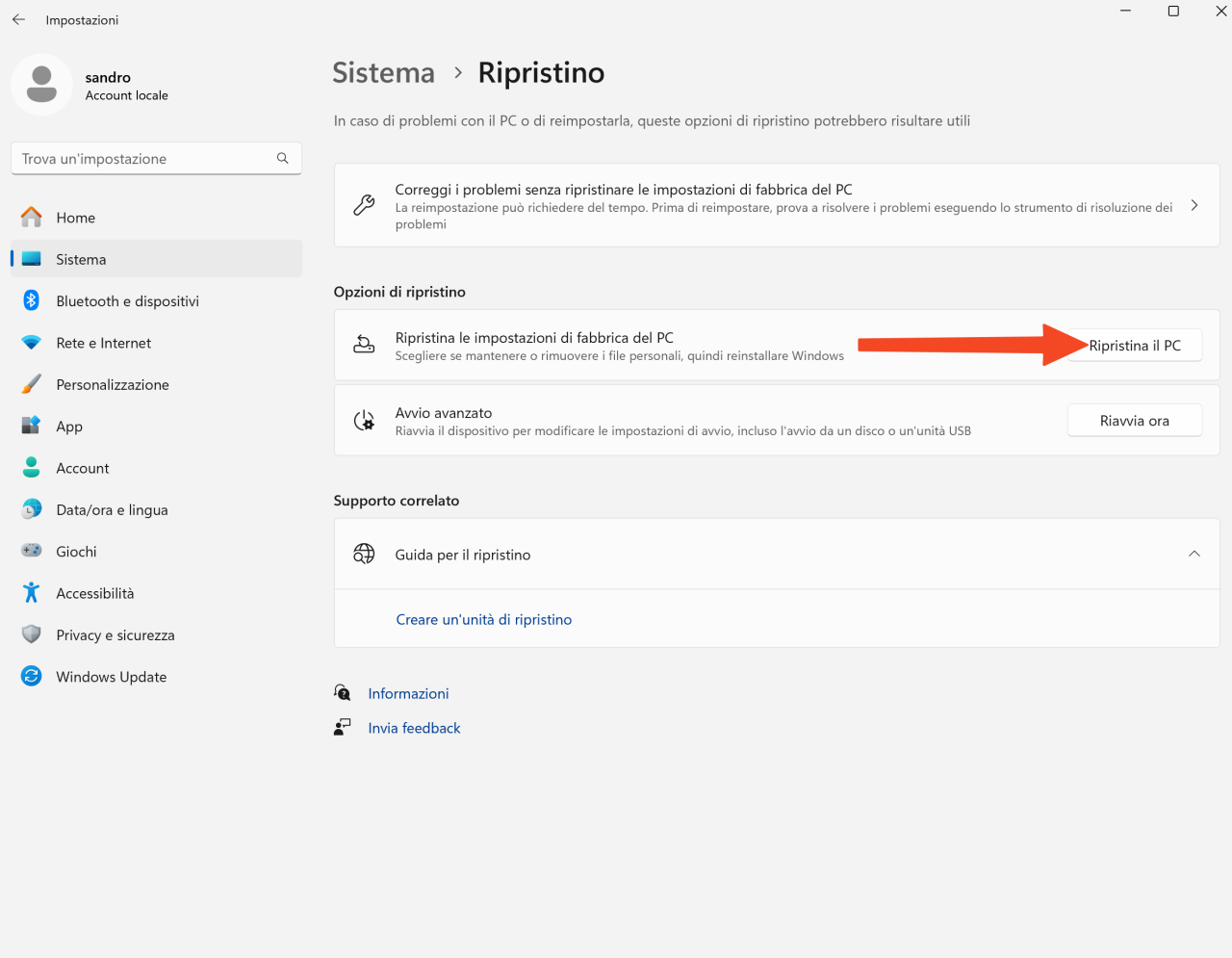
Task: Click the Avvio avanzato title text
Action: pyautogui.click(x=444, y=413)
